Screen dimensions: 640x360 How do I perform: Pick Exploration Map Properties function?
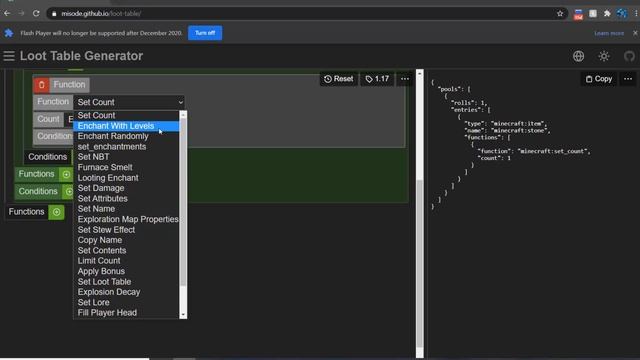pos(126,220)
